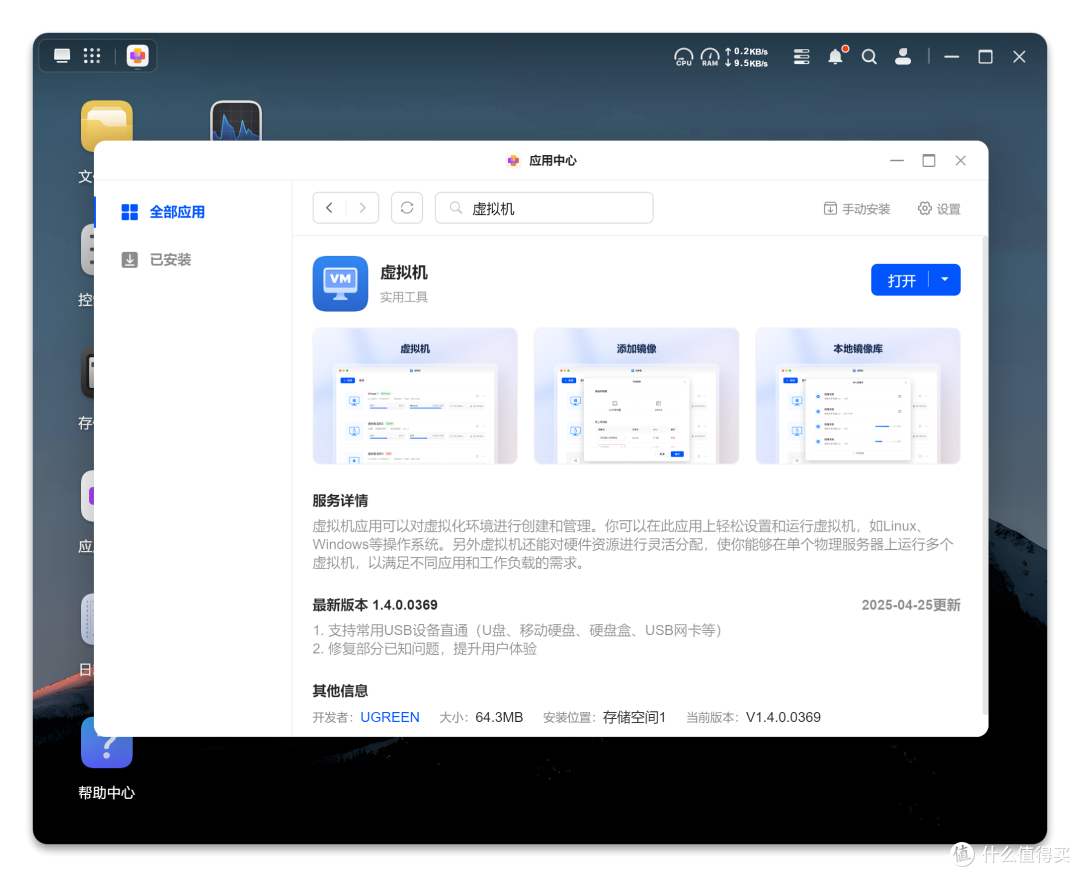1080x877 pixels.
Task: Open the 添加镜像 screenshot thumbnail
Action: 636,396
